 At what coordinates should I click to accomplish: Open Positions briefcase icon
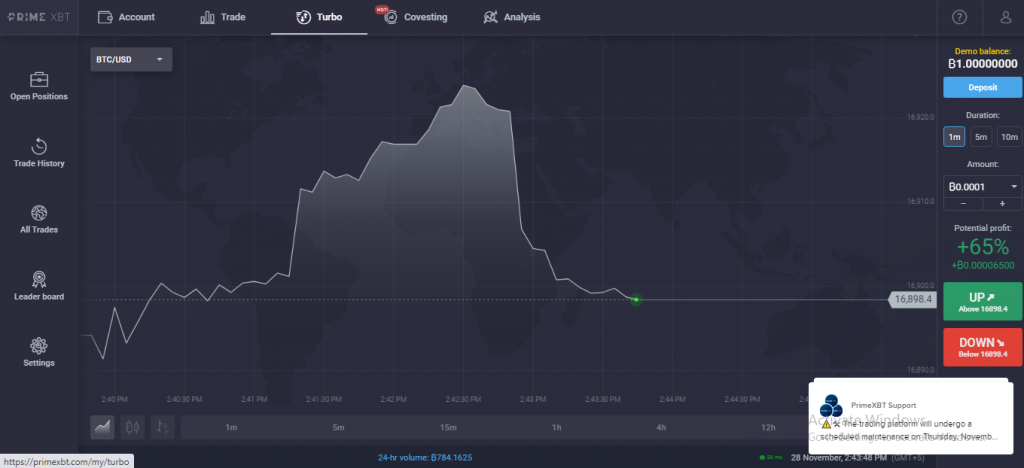pos(39,80)
